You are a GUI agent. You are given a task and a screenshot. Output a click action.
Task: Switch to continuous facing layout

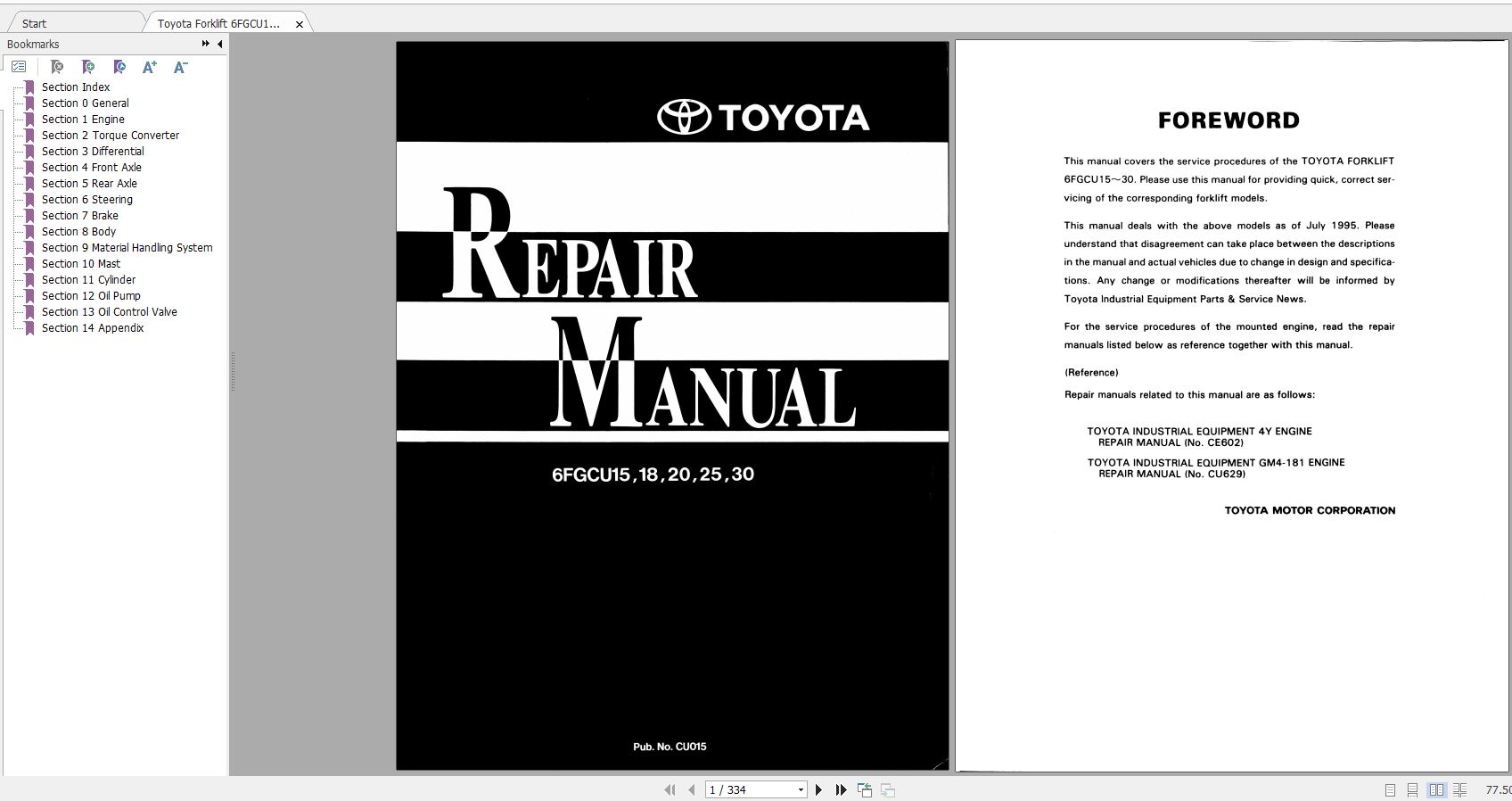1459,789
